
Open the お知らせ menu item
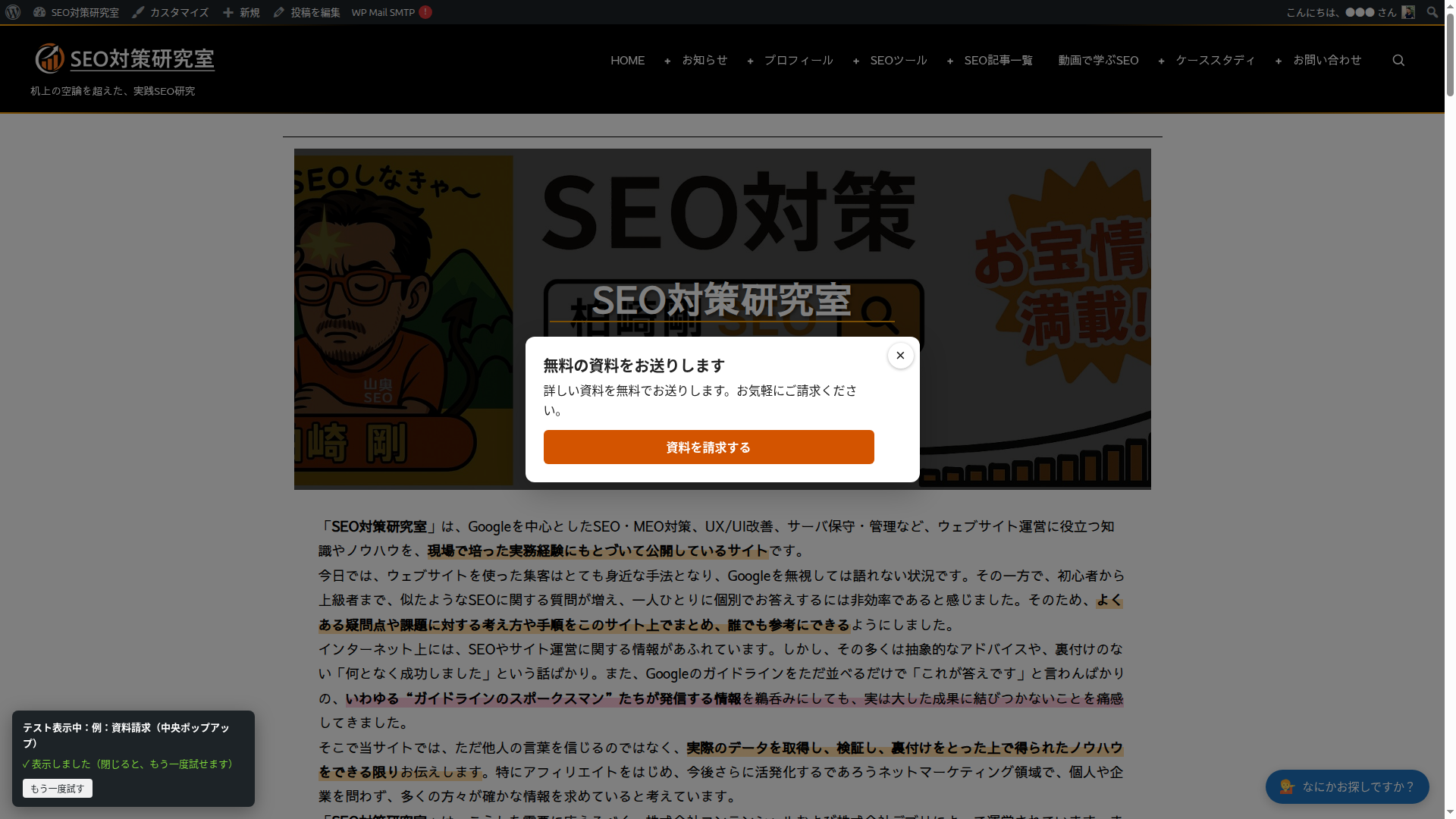point(704,60)
